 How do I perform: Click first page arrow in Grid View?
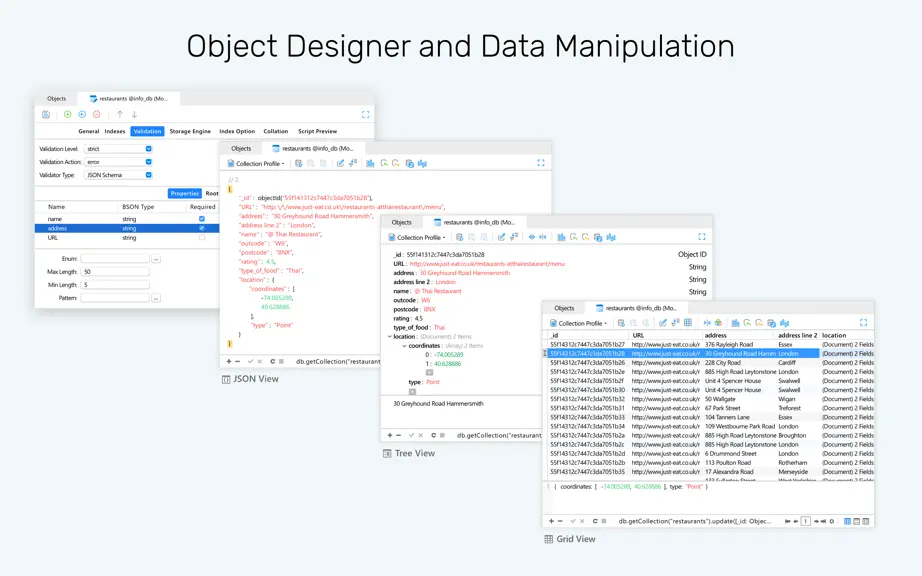[x=787, y=521]
